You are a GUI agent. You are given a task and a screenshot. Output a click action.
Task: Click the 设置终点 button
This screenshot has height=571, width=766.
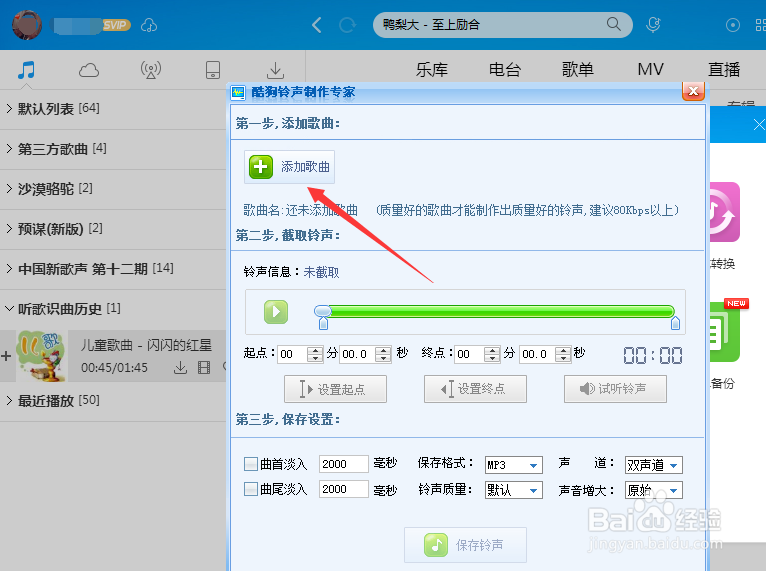click(475, 389)
